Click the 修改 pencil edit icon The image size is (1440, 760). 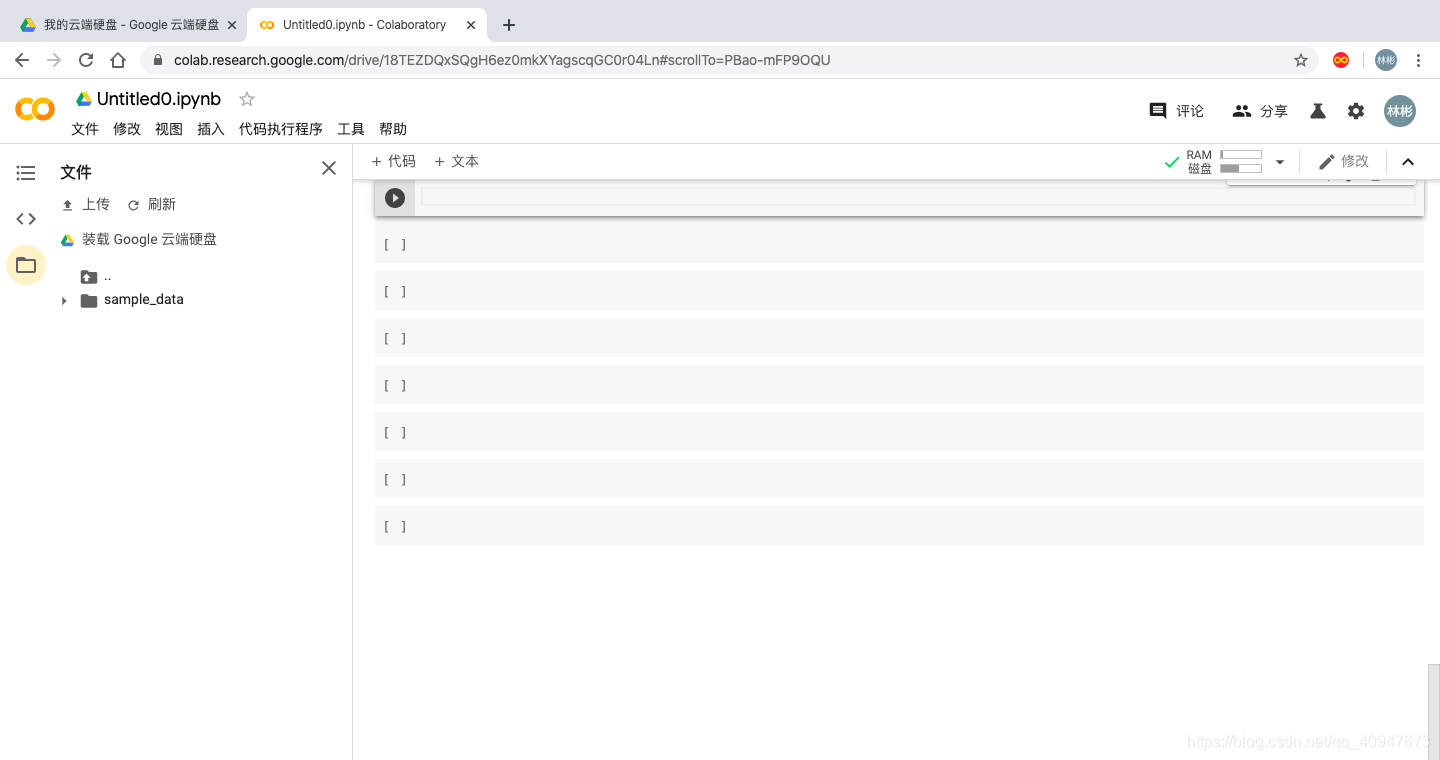pyautogui.click(x=1325, y=161)
